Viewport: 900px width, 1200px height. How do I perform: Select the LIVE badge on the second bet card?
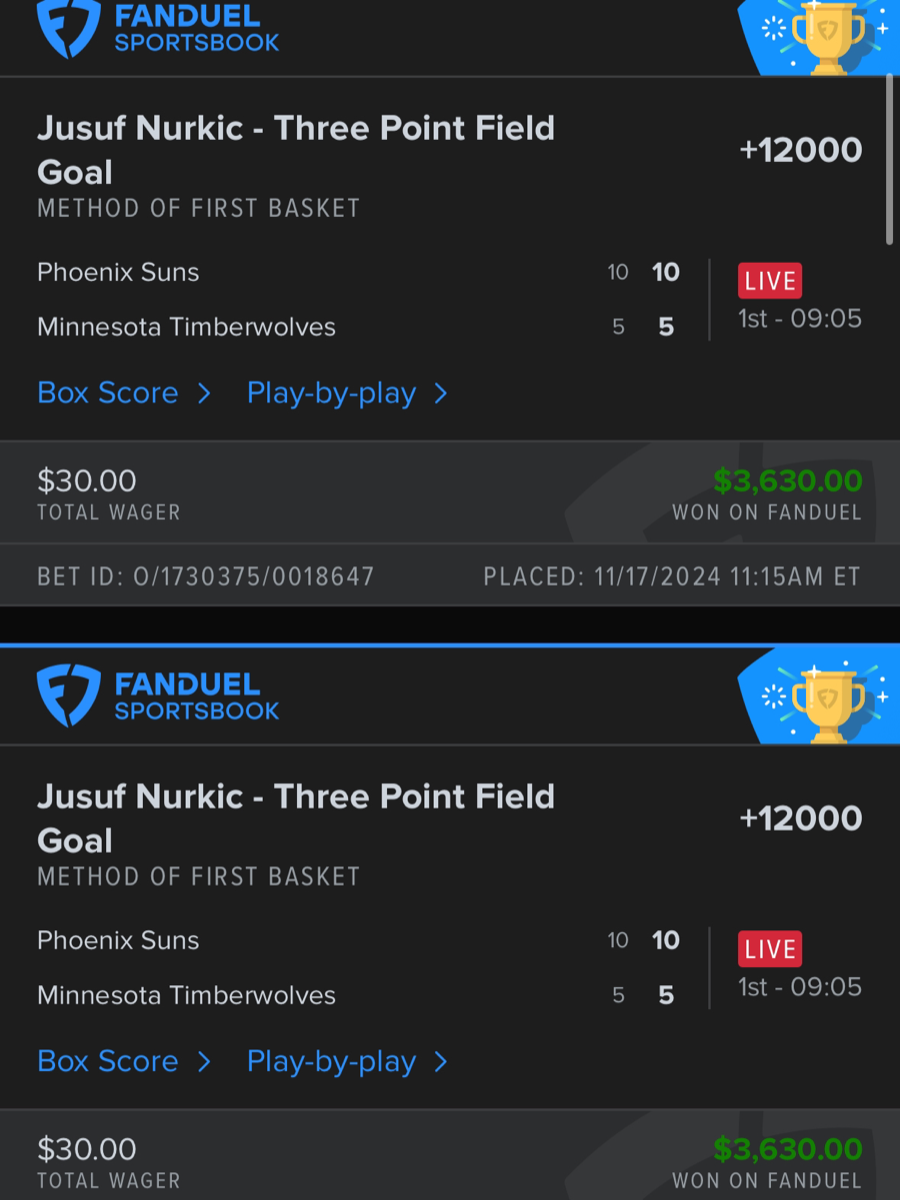[769, 948]
